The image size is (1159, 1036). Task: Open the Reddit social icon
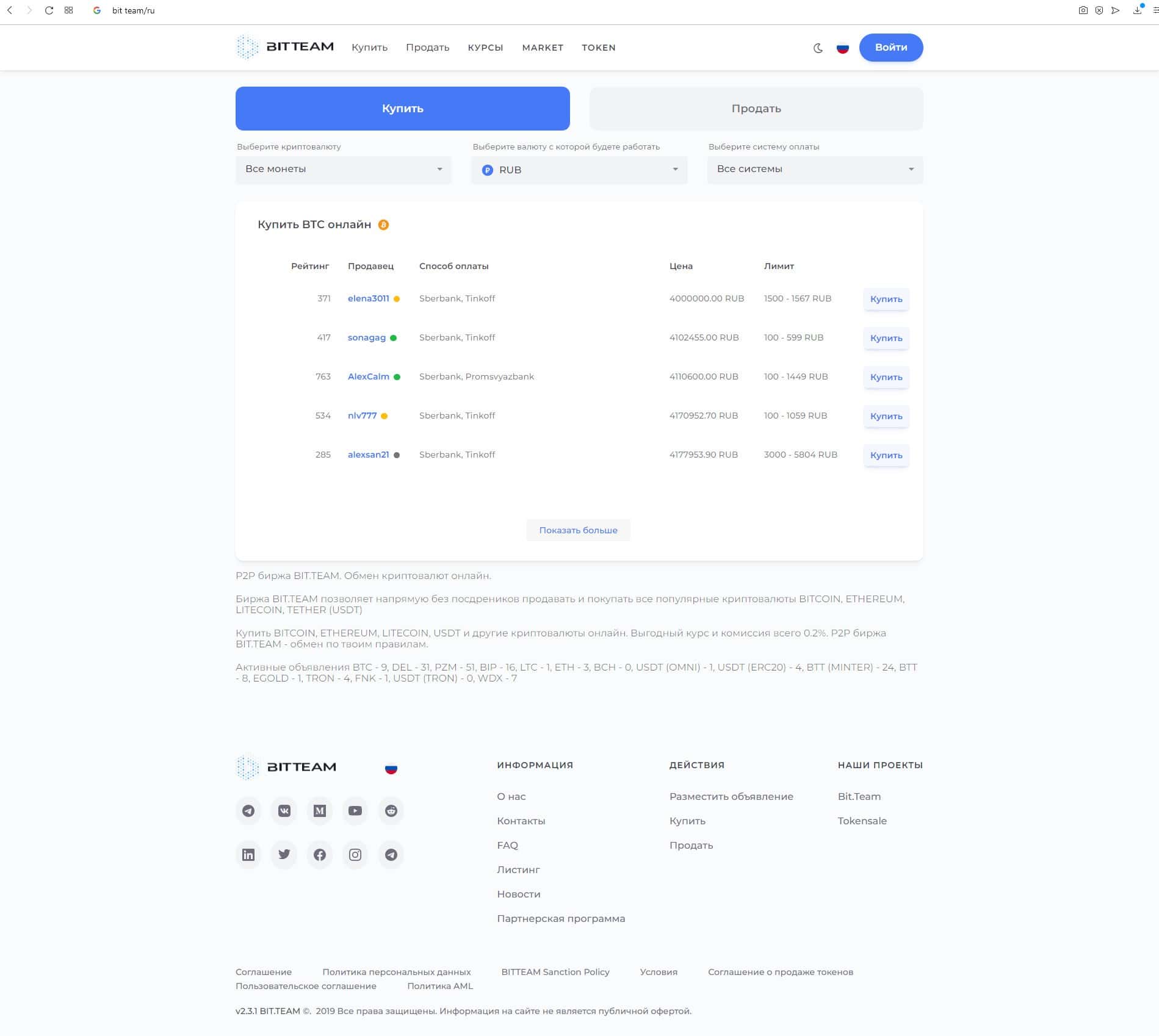click(x=391, y=811)
